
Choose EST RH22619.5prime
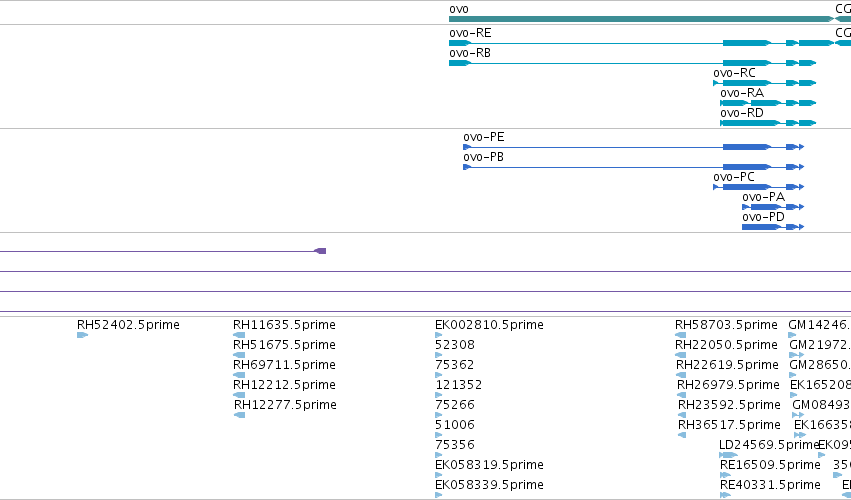727,365
